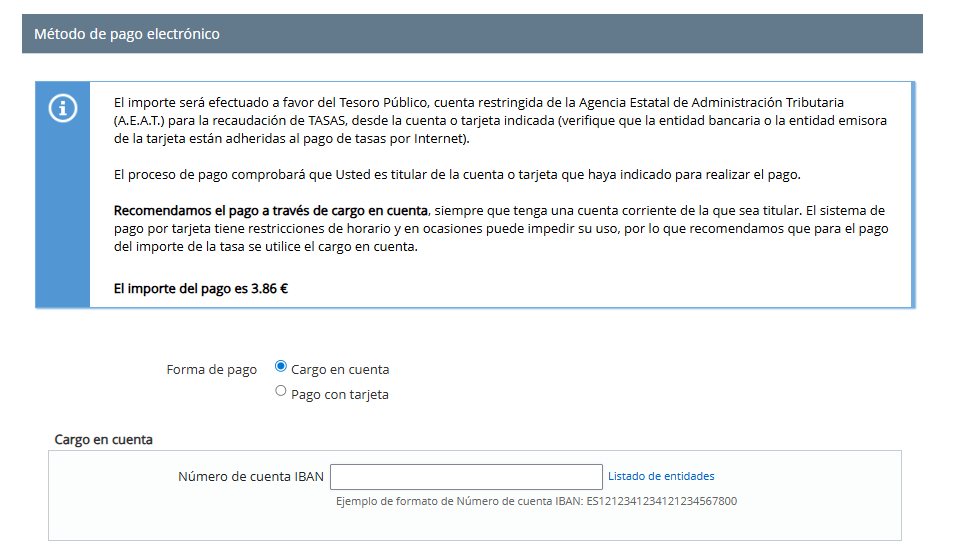
Task: Click the Ejemplo de formato hint text
Action: [x=460, y=501]
